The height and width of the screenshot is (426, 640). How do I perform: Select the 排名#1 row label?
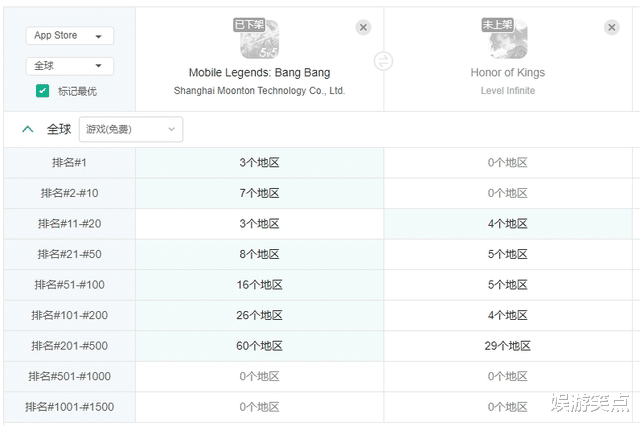pyautogui.click(x=69, y=162)
